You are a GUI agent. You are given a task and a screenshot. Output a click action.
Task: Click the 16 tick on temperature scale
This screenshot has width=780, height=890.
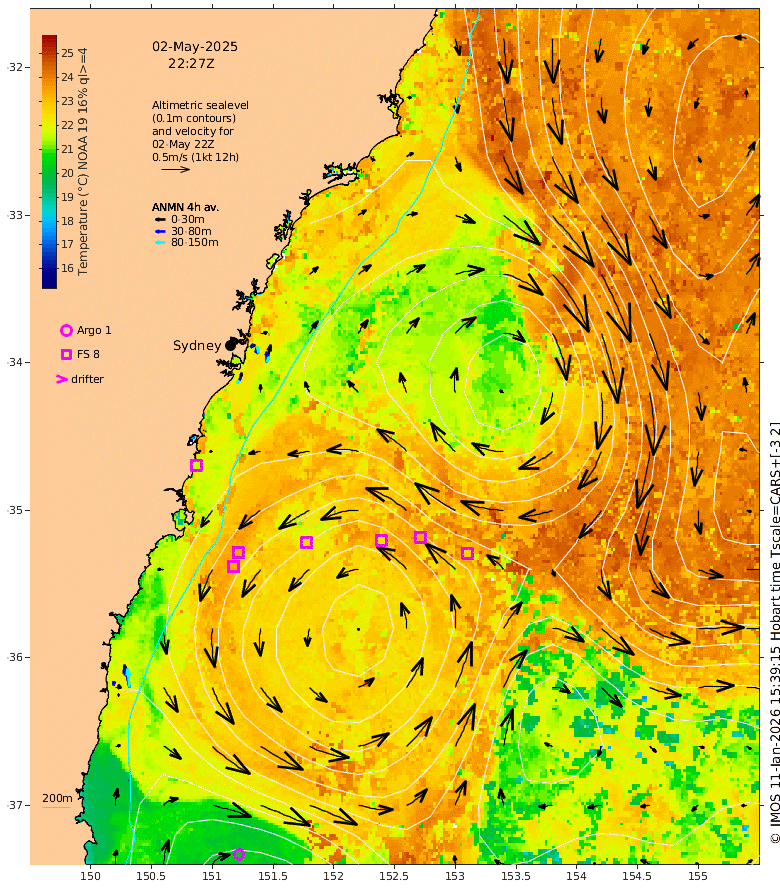(x=68, y=268)
